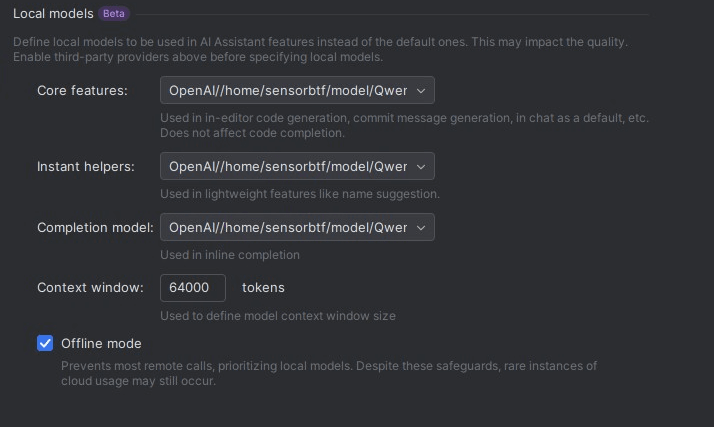Click the Offline mode label text
The image size is (714, 427).
pos(101,343)
